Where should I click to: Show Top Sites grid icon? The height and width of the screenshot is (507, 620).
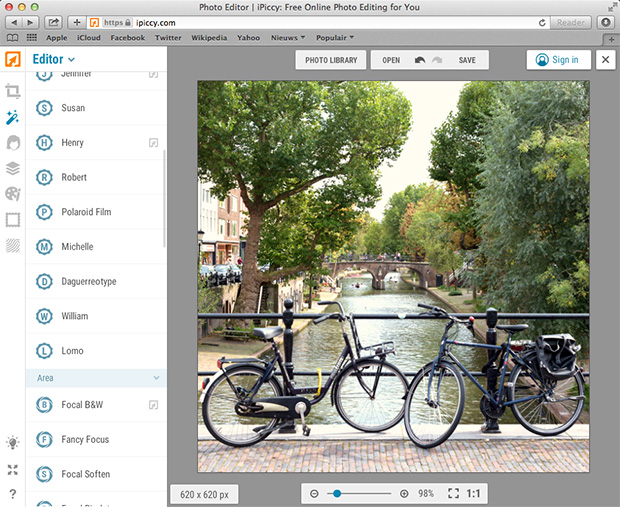[32, 38]
